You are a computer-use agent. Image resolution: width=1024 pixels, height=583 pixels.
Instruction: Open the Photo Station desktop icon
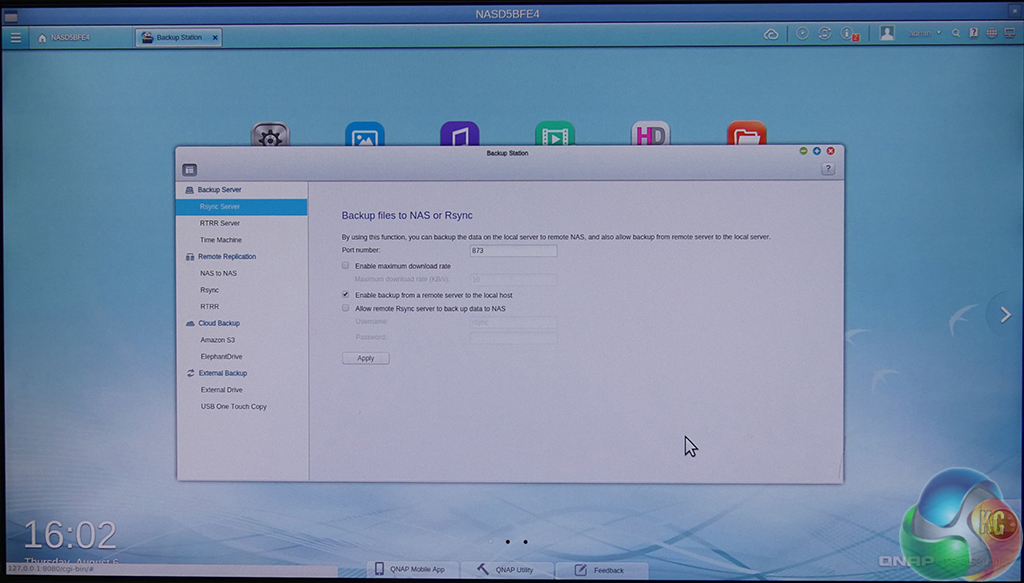pyautogui.click(x=364, y=134)
